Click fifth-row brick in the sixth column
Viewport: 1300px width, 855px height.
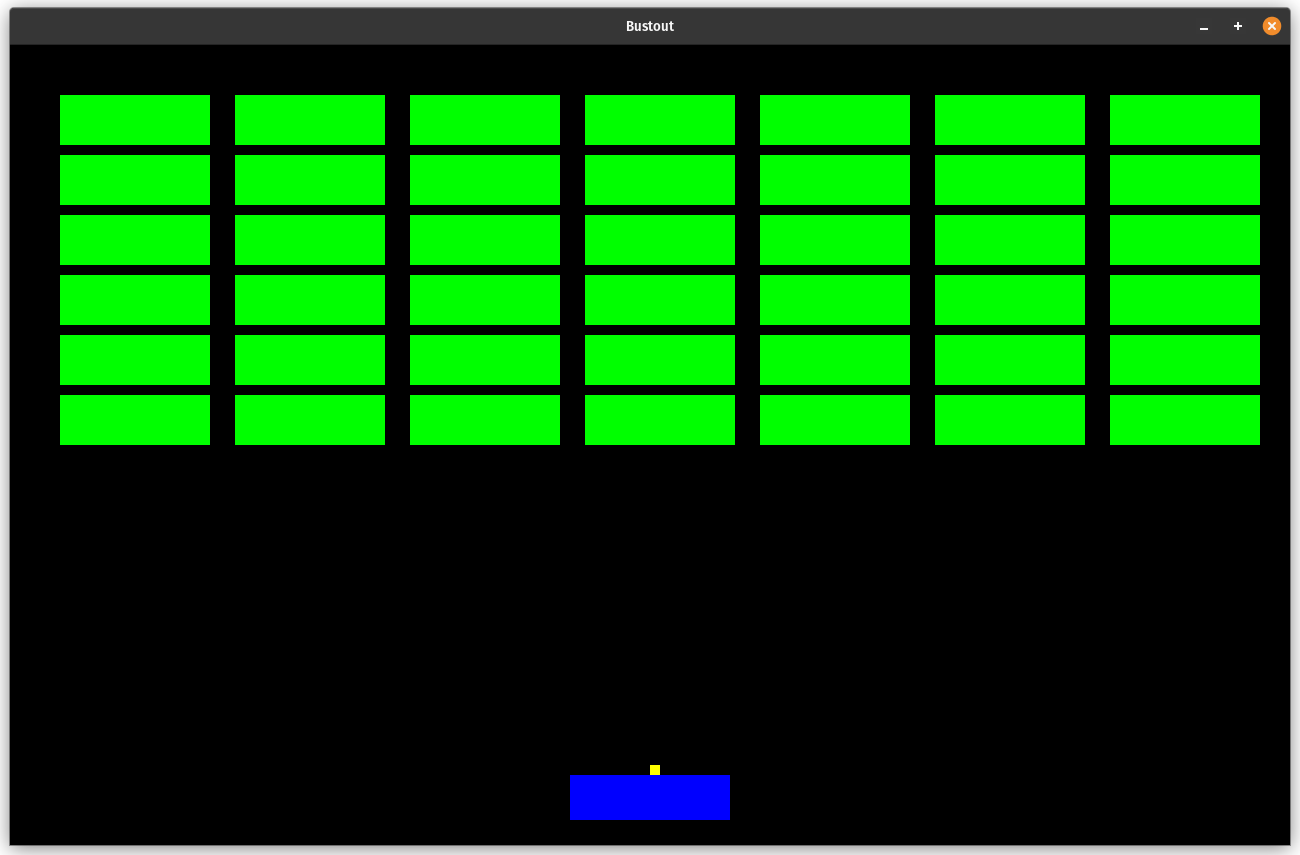(1010, 360)
